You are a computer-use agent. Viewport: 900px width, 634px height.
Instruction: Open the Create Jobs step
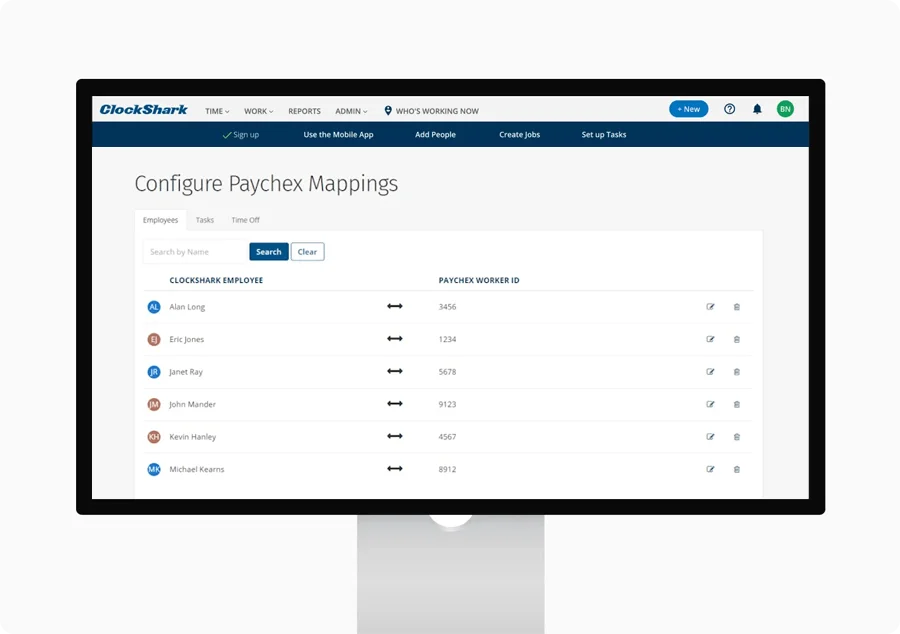[519, 135]
